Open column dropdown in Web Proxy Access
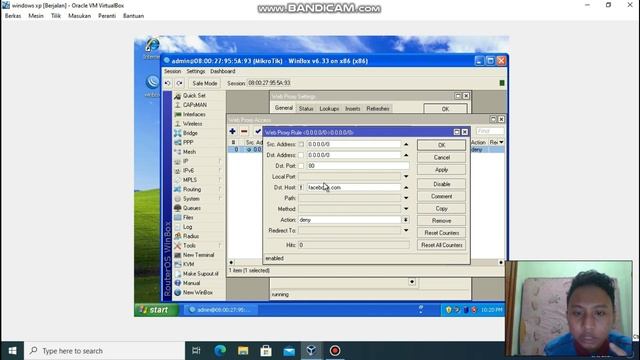Viewport: 640px width, 360px height. 502,142
